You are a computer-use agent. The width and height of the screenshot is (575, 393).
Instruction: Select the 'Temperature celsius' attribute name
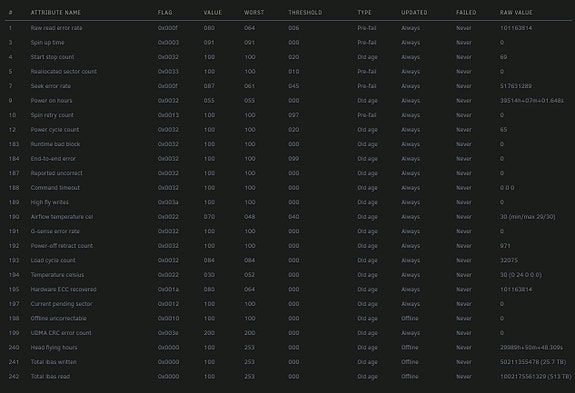pyautogui.click(x=57, y=275)
